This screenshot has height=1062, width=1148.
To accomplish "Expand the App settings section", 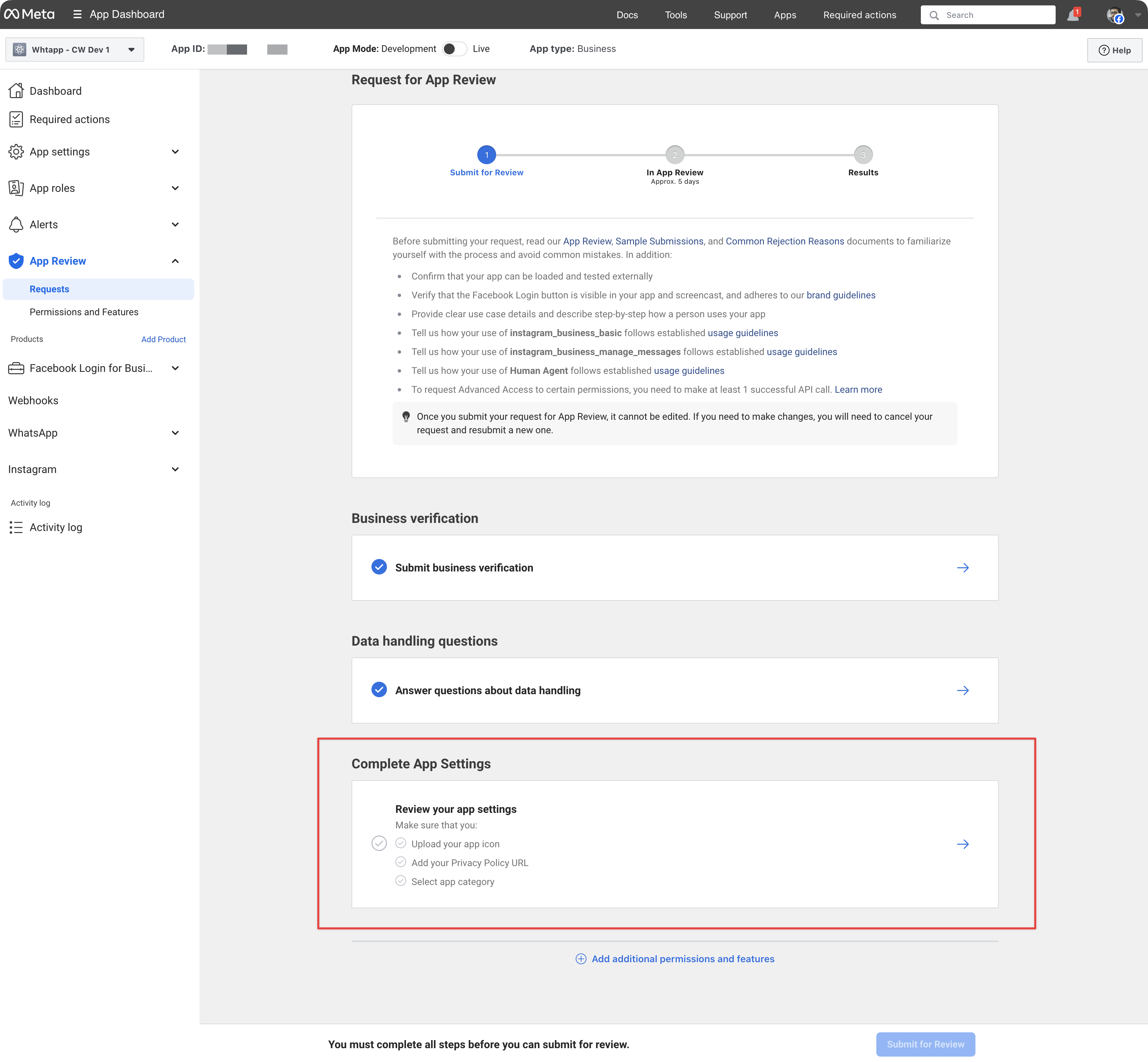I will 175,152.
